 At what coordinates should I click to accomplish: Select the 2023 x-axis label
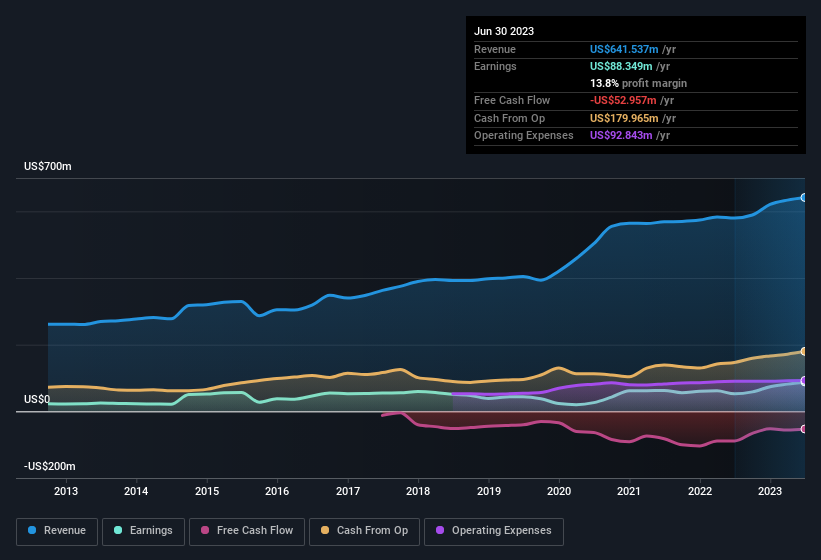pyautogui.click(x=770, y=491)
